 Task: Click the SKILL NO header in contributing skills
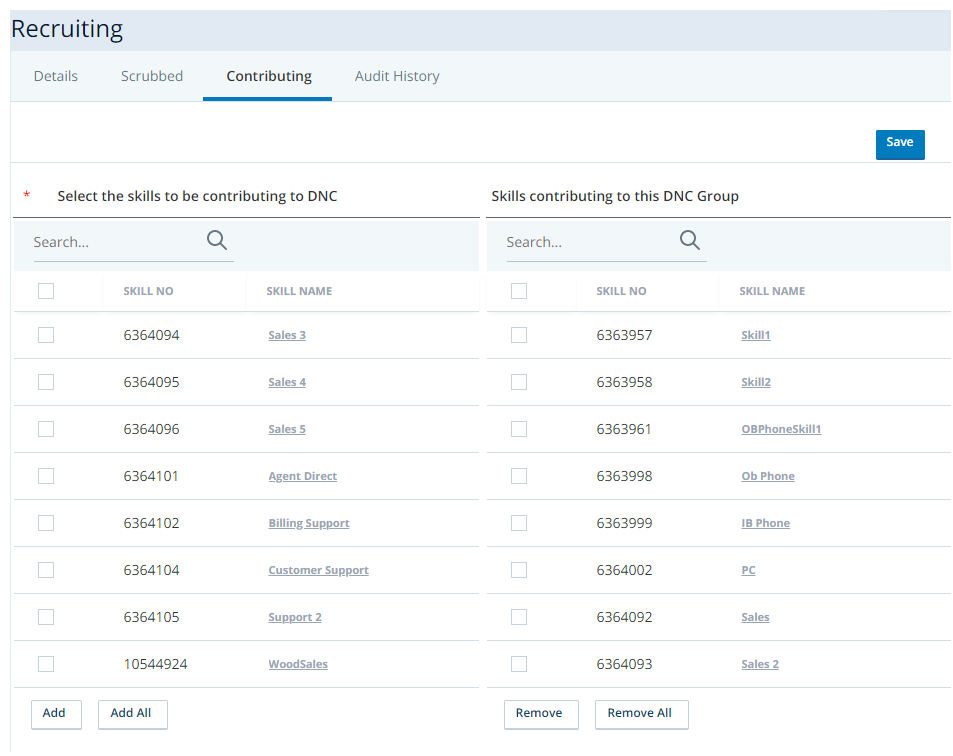click(x=621, y=291)
